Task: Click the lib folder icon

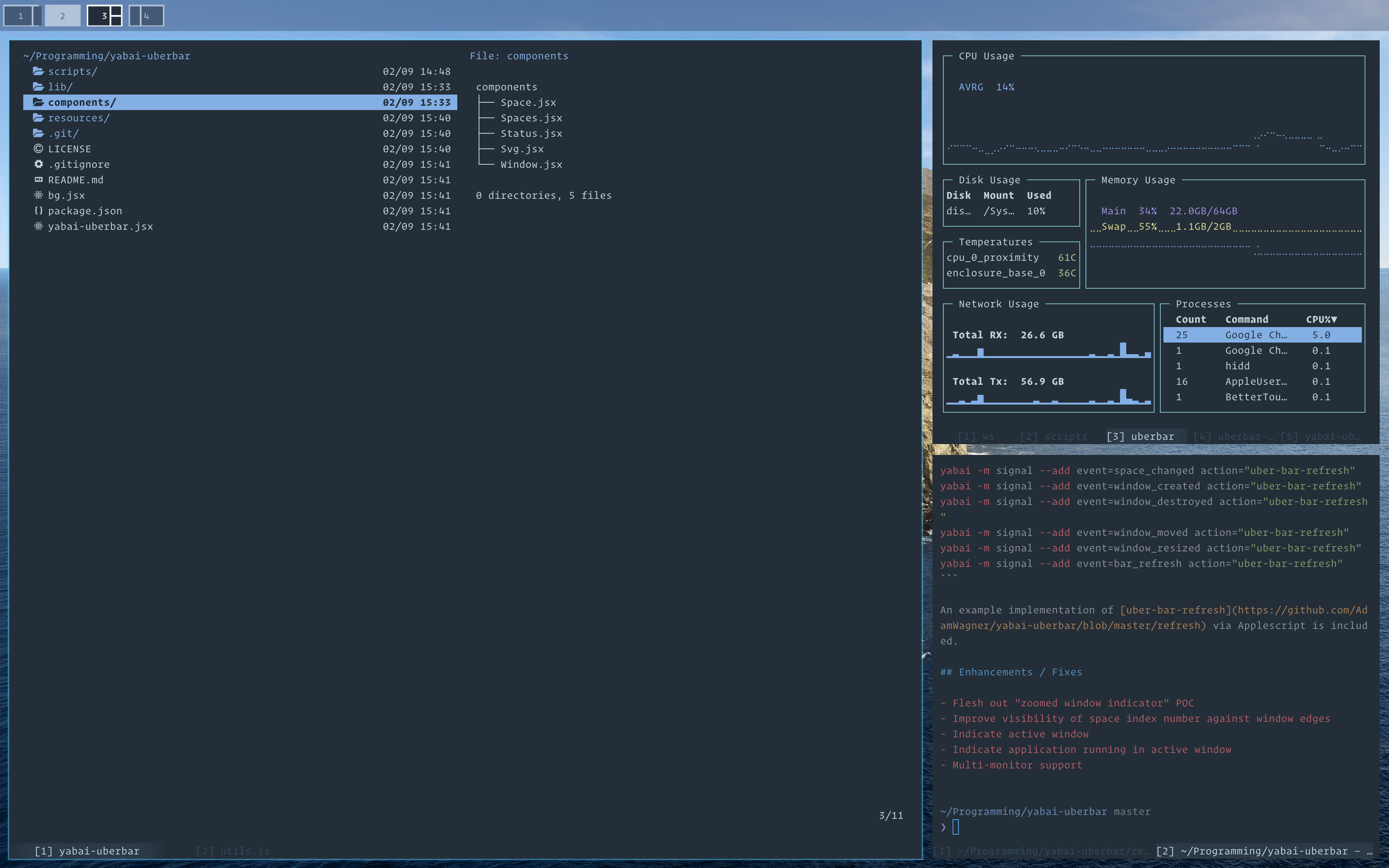Action: coord(38,87)
